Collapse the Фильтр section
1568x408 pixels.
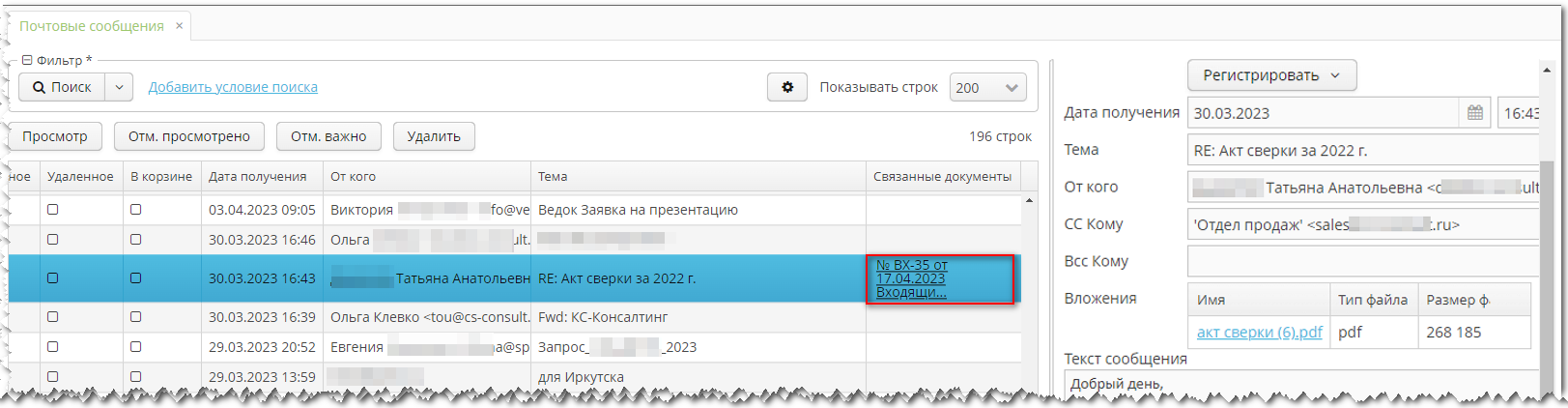(x=27, y=60)
